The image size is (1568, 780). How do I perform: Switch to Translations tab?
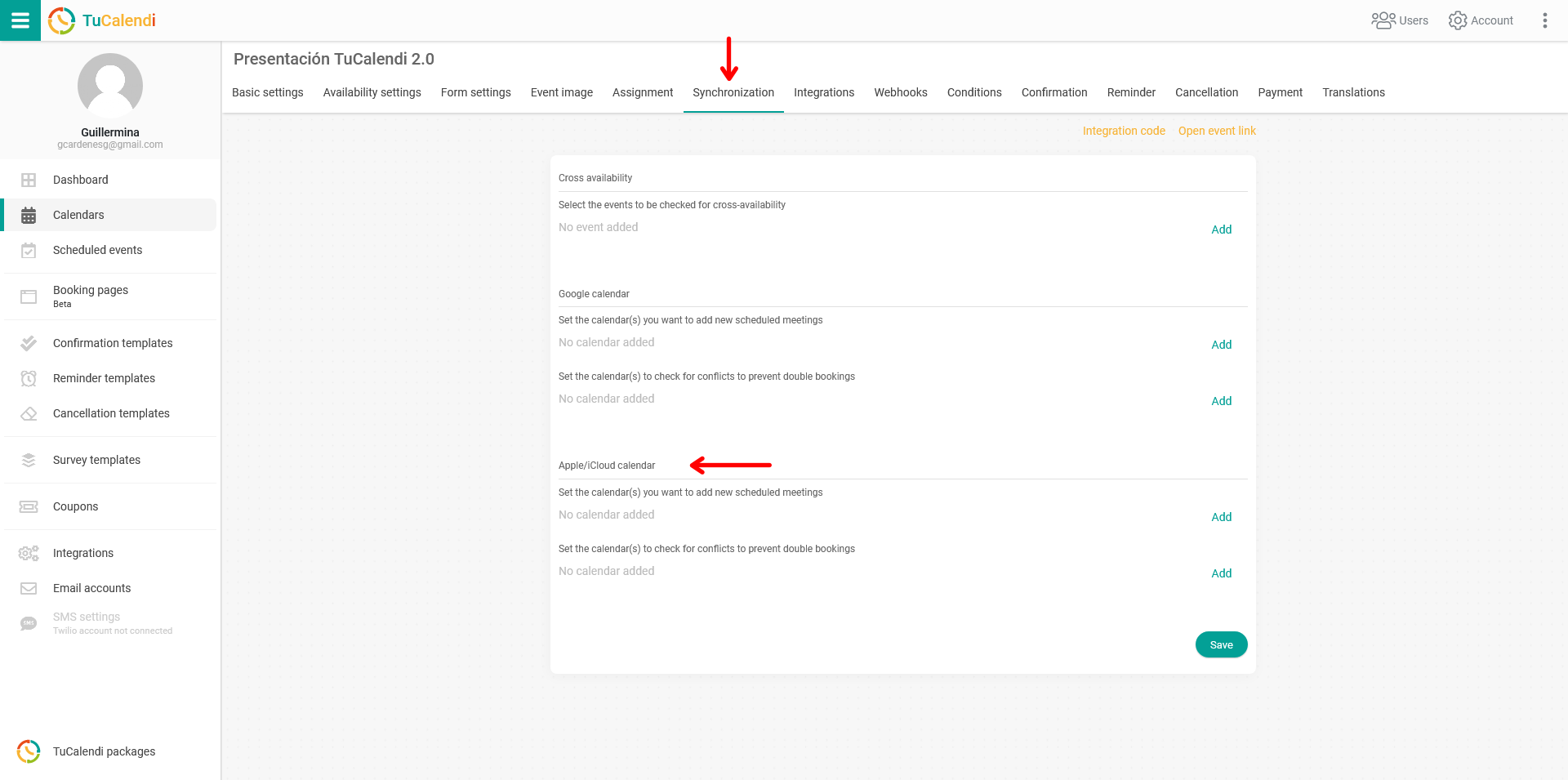point(1354,92)
